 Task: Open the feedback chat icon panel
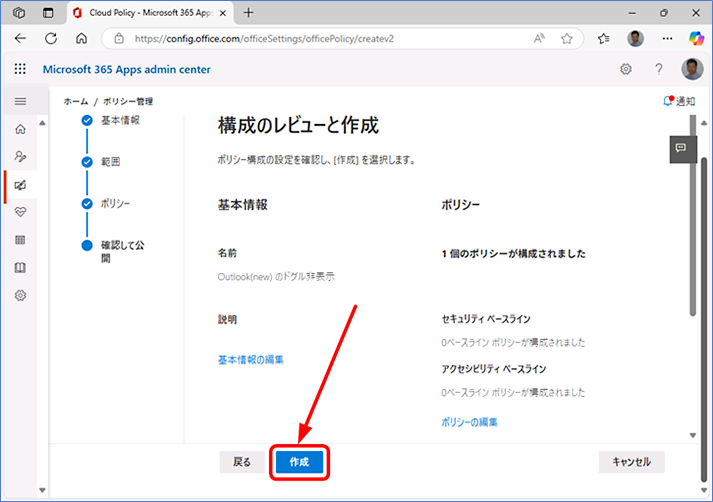pyautogui.click(x=681, y=148)
